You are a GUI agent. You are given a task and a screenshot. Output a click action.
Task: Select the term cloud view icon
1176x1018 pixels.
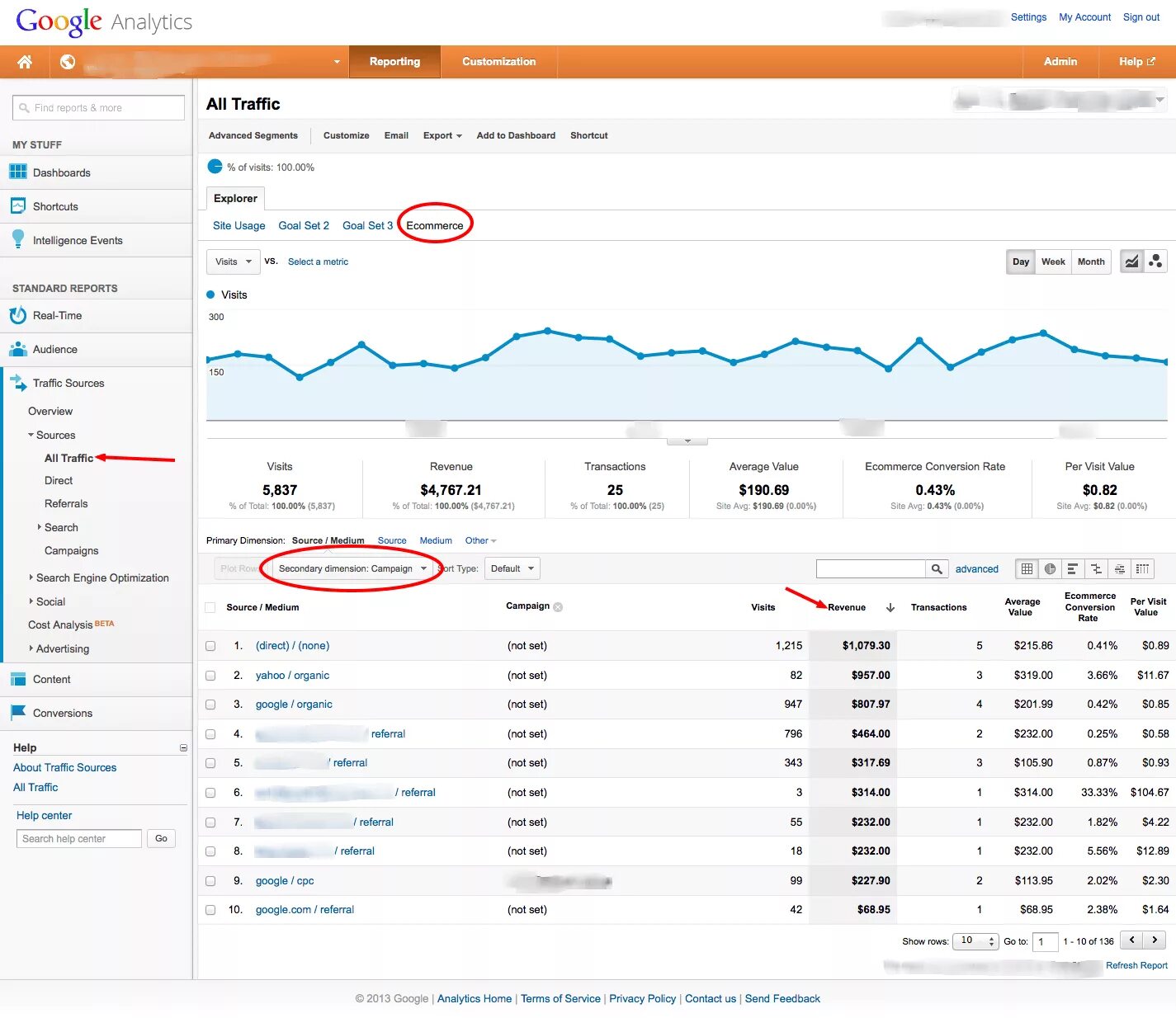click(1119, 568)
